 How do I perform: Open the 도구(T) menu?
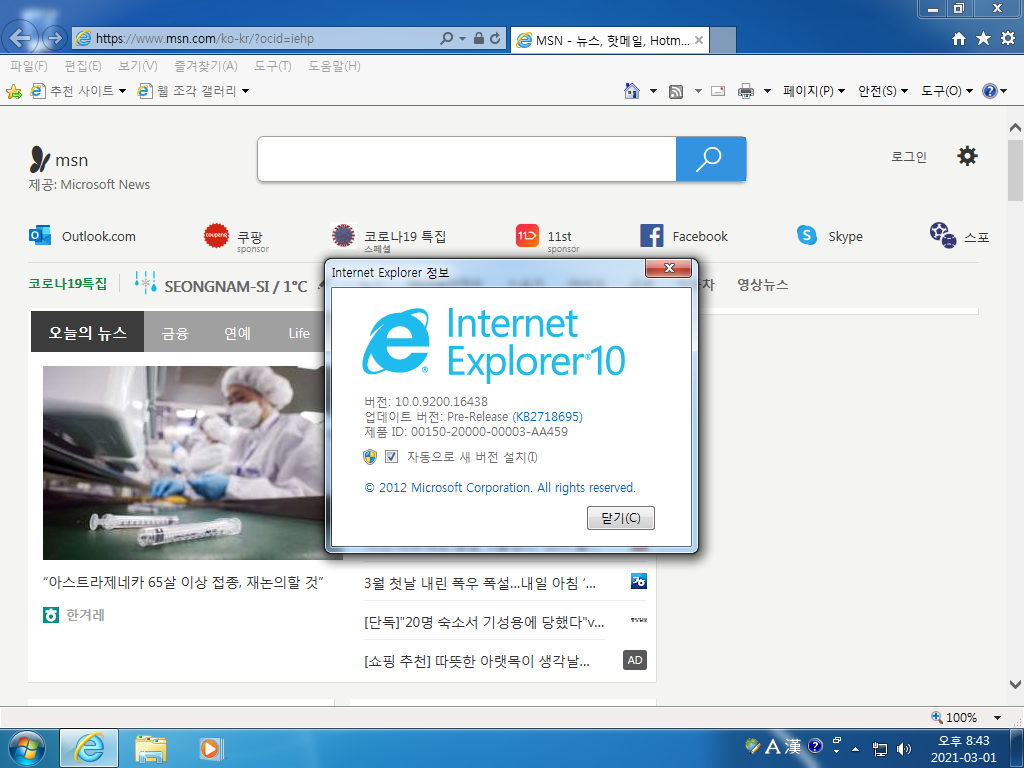point(272,66)
